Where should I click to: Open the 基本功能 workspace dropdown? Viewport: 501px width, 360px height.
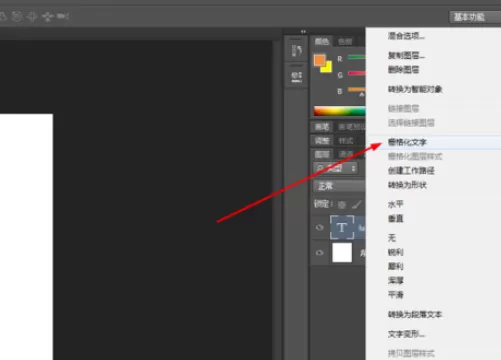click(x=475, y=17)
